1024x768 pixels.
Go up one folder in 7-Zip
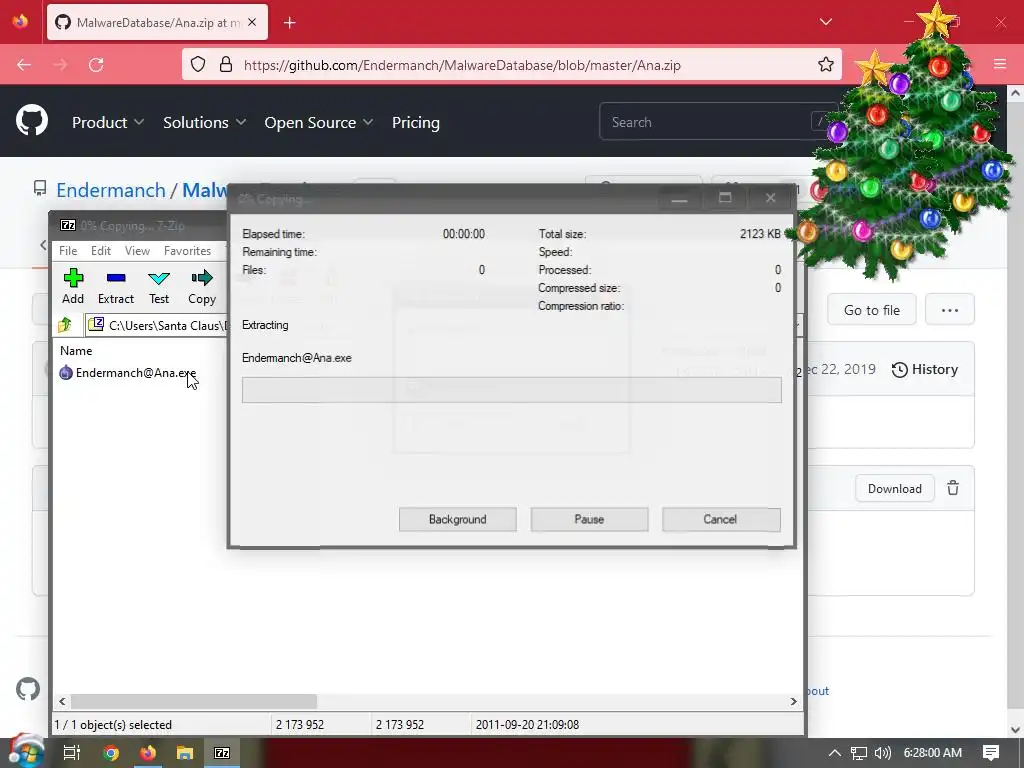pos(65,325)
